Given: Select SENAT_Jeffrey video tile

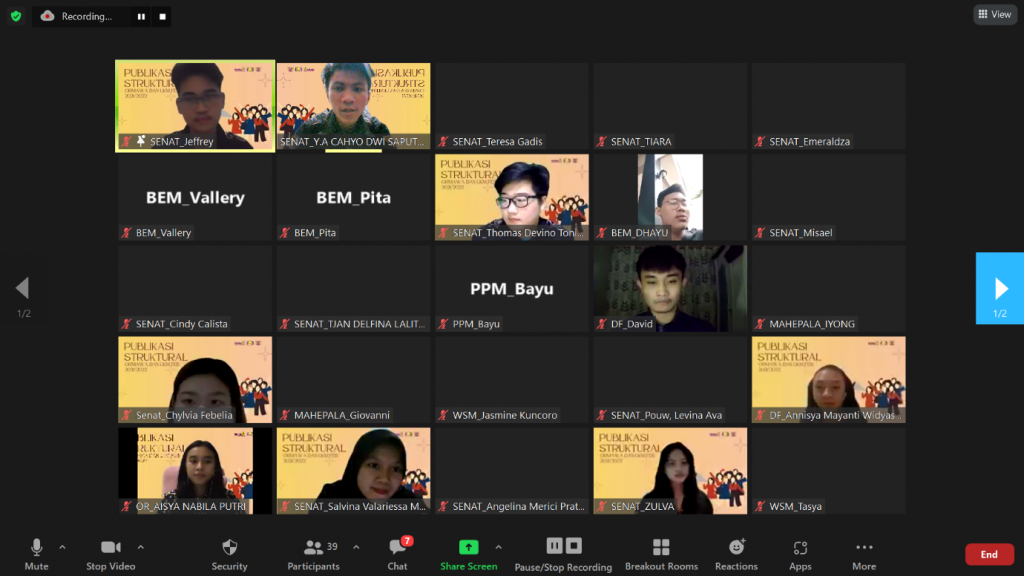Looking at the screenshot, I should [195, 106].
